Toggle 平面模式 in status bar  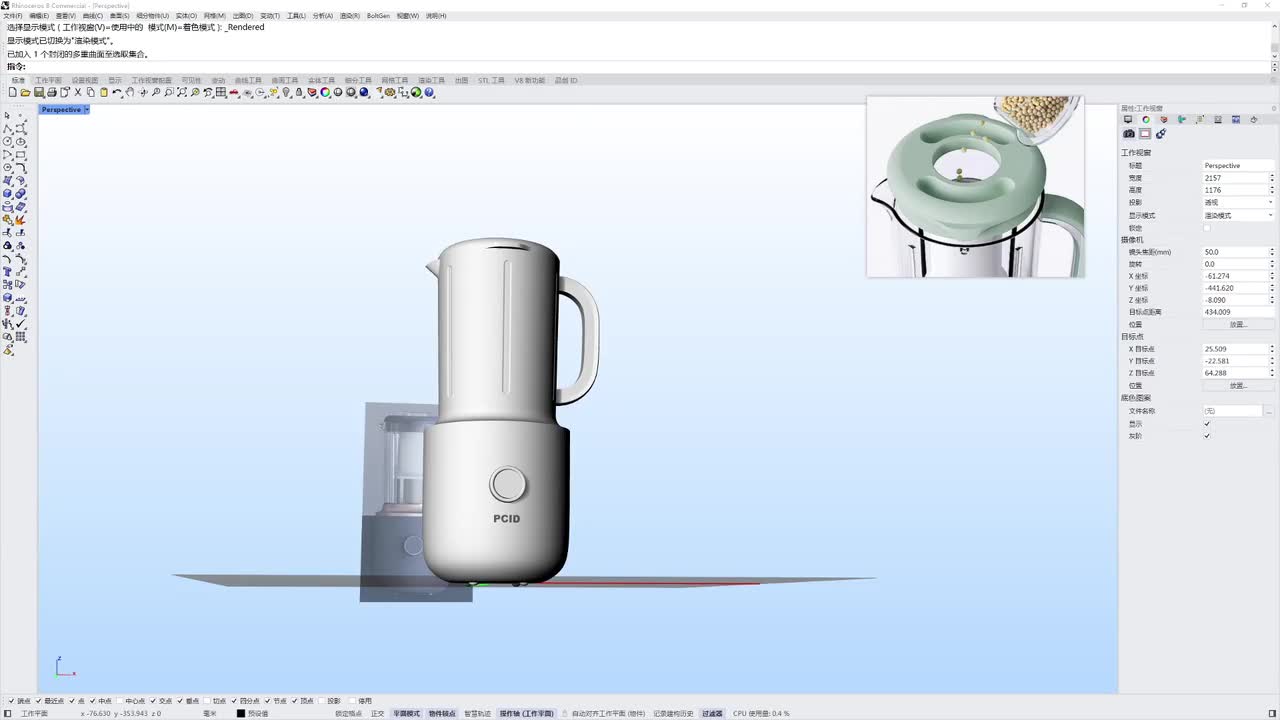pyautogui.click(x=406, y=713)
